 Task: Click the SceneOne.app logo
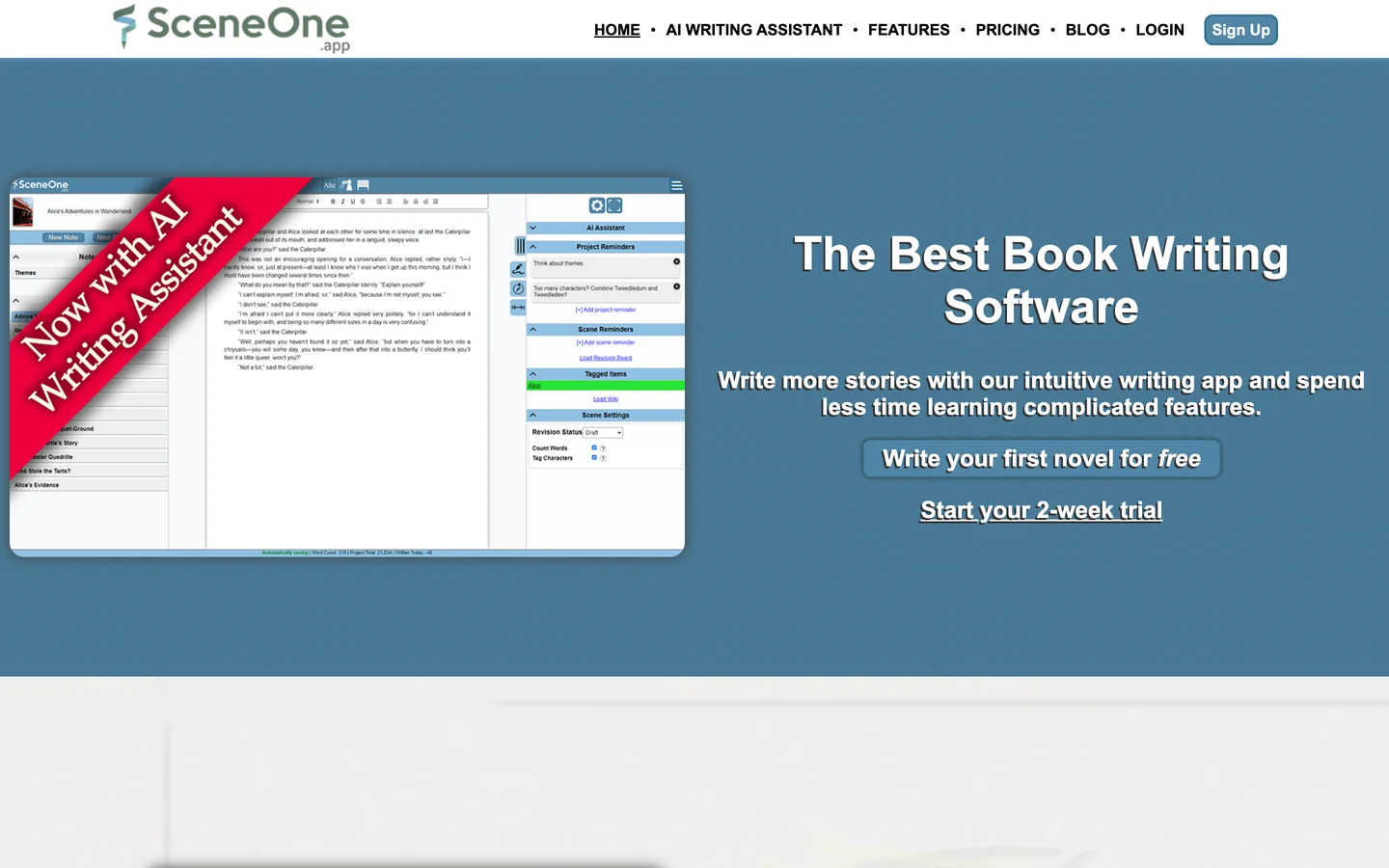231,27
